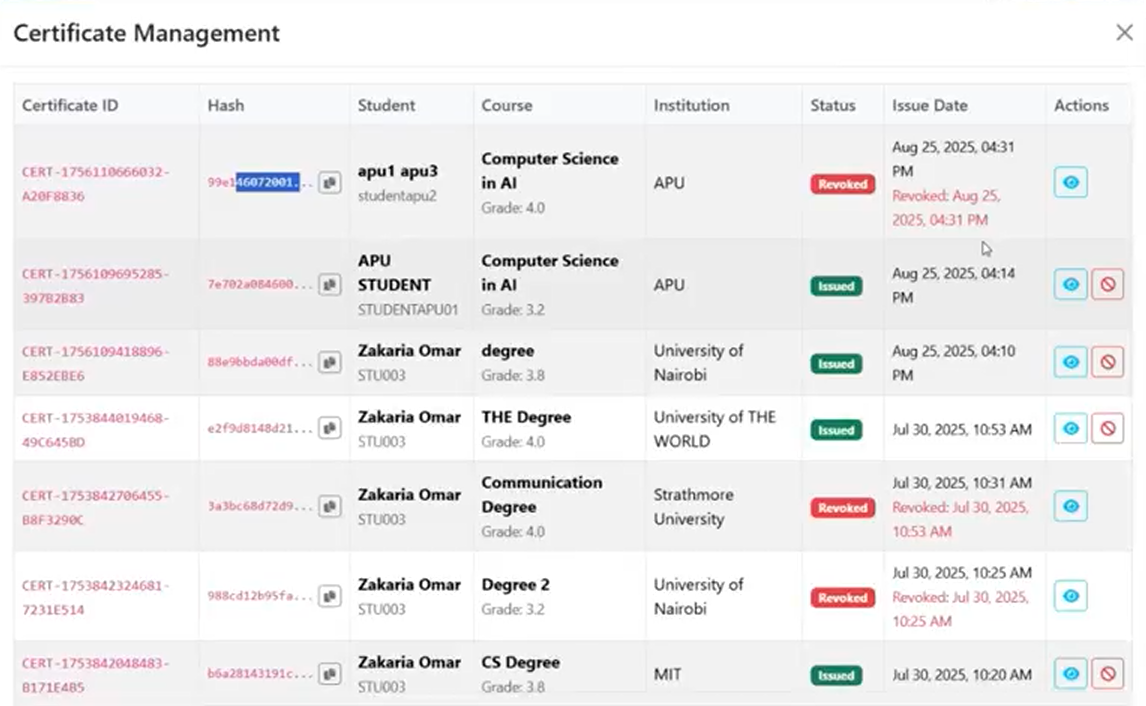The width and height of the screenshot is (1146, 706).
Task: View the Communication Degree certificate
Action: [x=1071, y=506]
